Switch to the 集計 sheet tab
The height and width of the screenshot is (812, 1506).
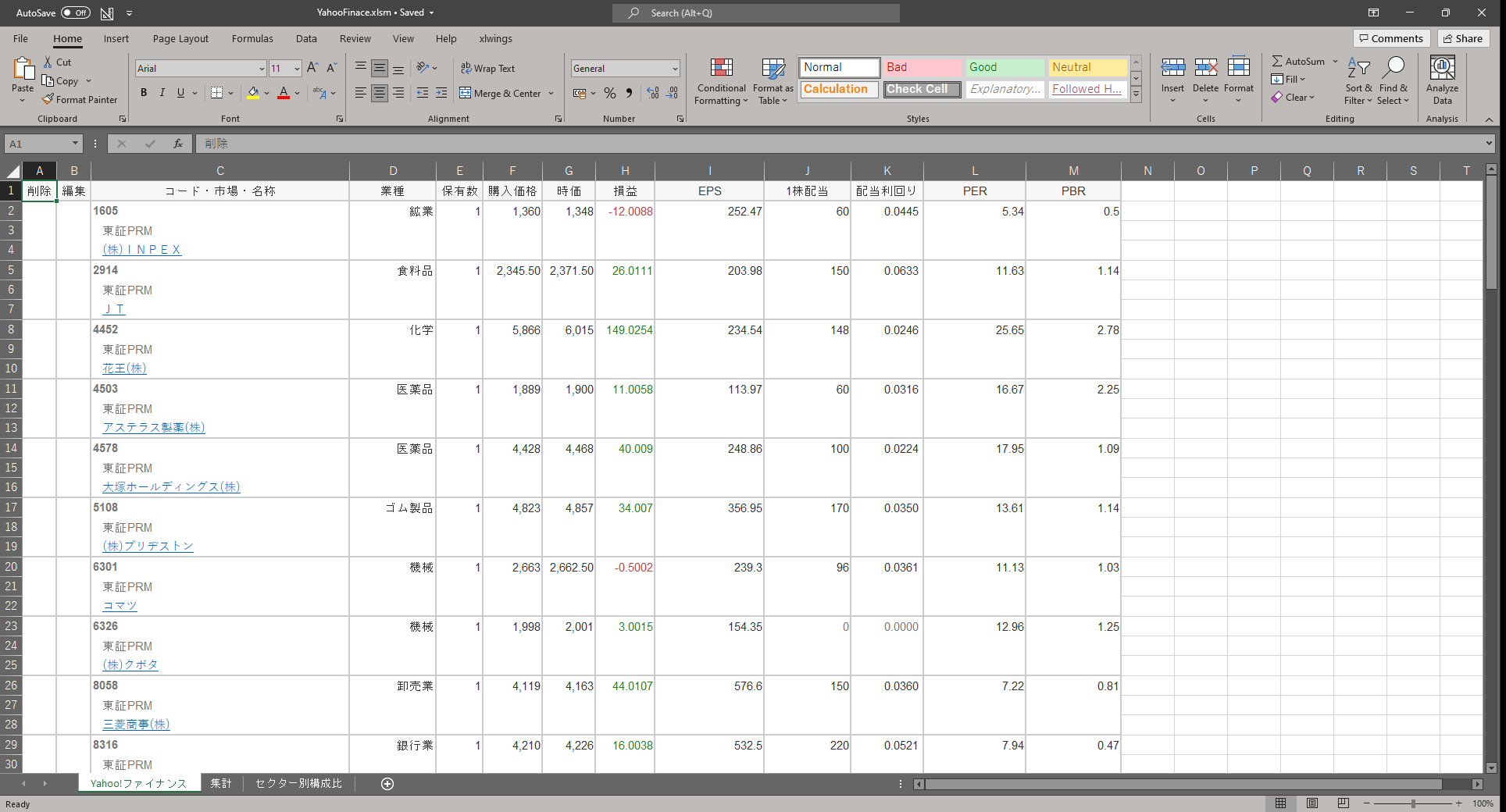[x=221, y=784]
